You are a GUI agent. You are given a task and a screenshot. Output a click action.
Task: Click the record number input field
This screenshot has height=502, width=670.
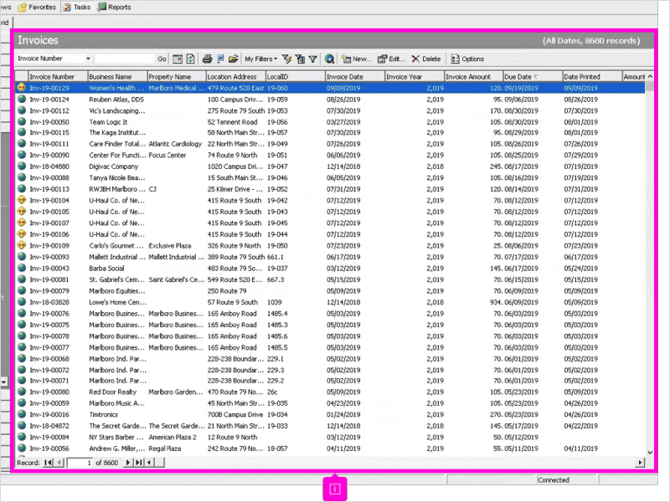click(x=79, y=463)
